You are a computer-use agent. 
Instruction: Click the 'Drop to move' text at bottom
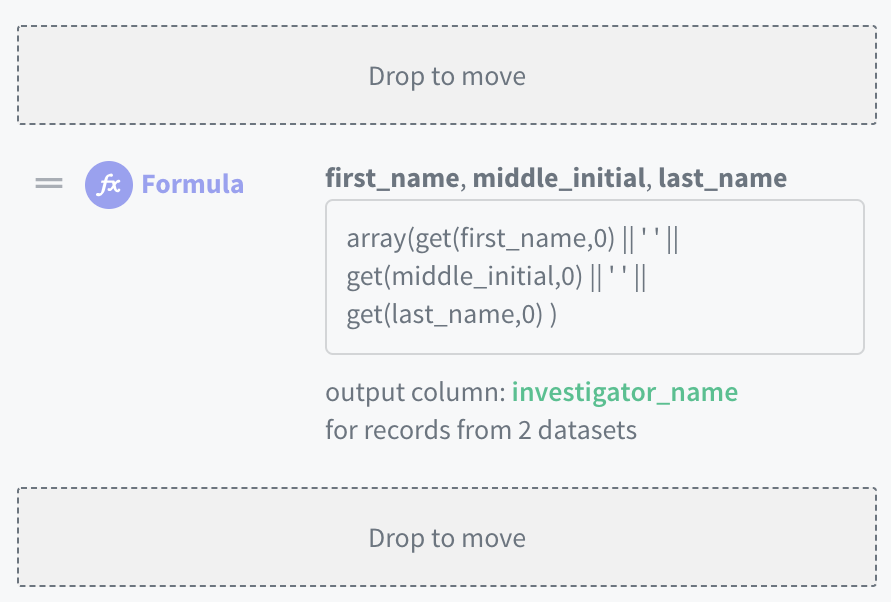[447, 538]
